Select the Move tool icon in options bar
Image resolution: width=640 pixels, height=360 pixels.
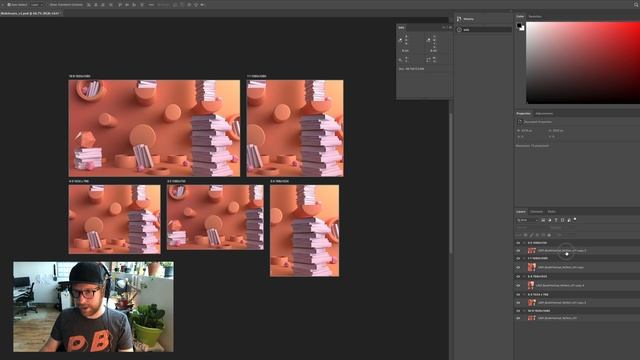[2, 4]
